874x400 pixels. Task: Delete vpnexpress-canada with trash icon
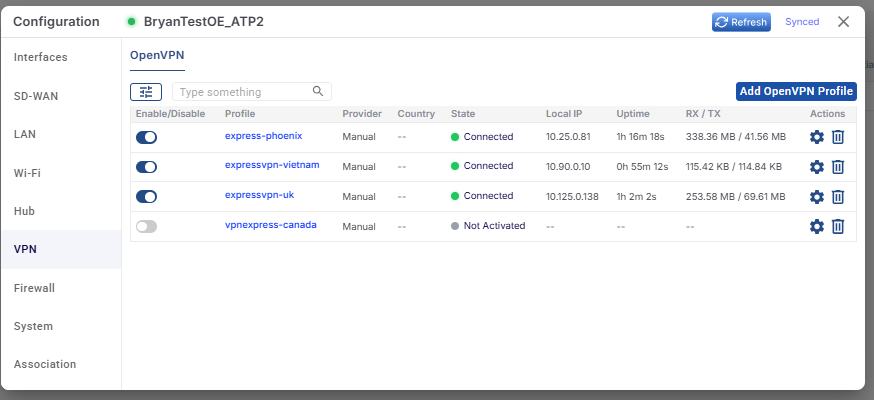[838, 226]
